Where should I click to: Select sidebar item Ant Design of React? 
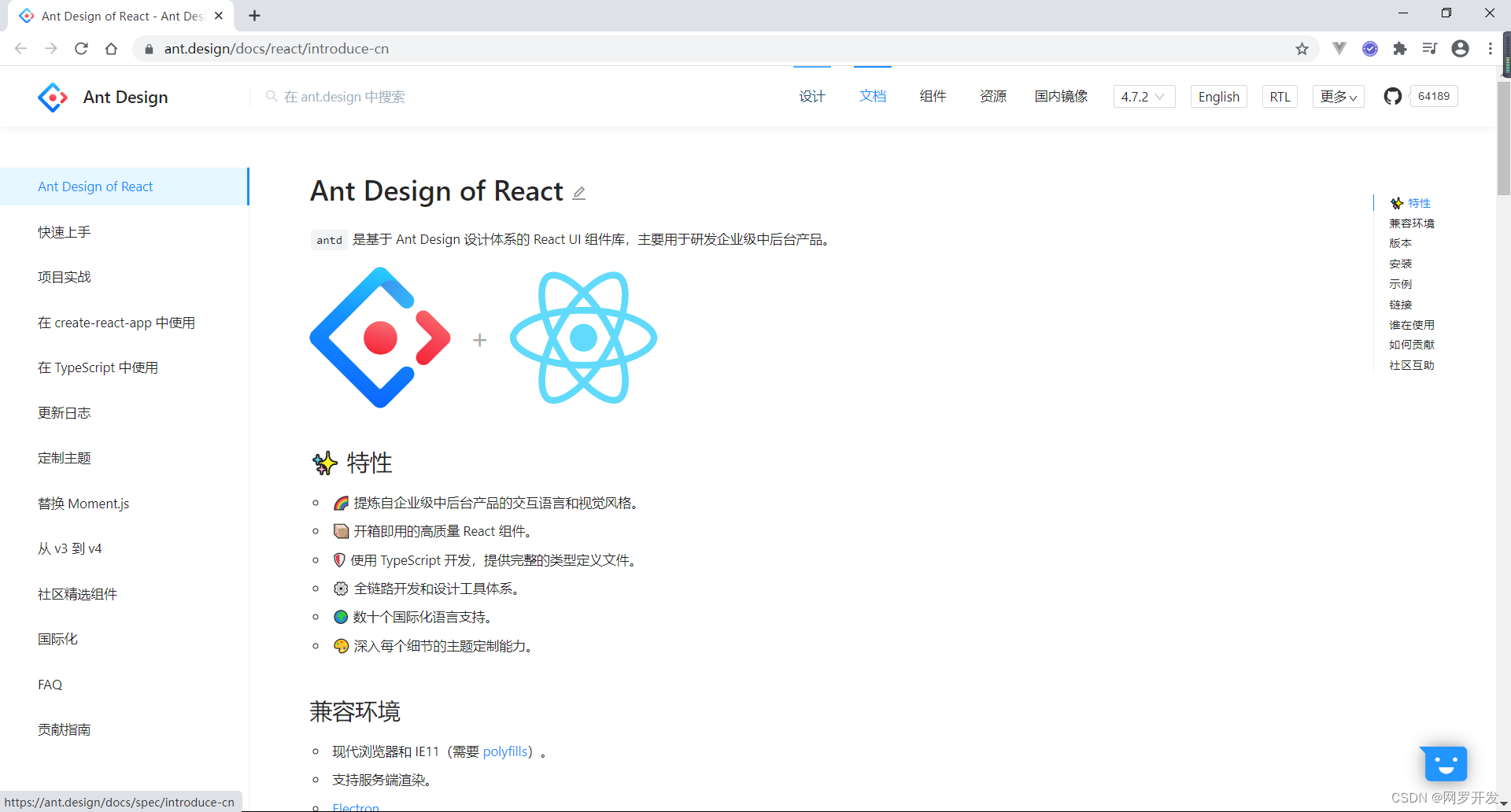[124, 186]
